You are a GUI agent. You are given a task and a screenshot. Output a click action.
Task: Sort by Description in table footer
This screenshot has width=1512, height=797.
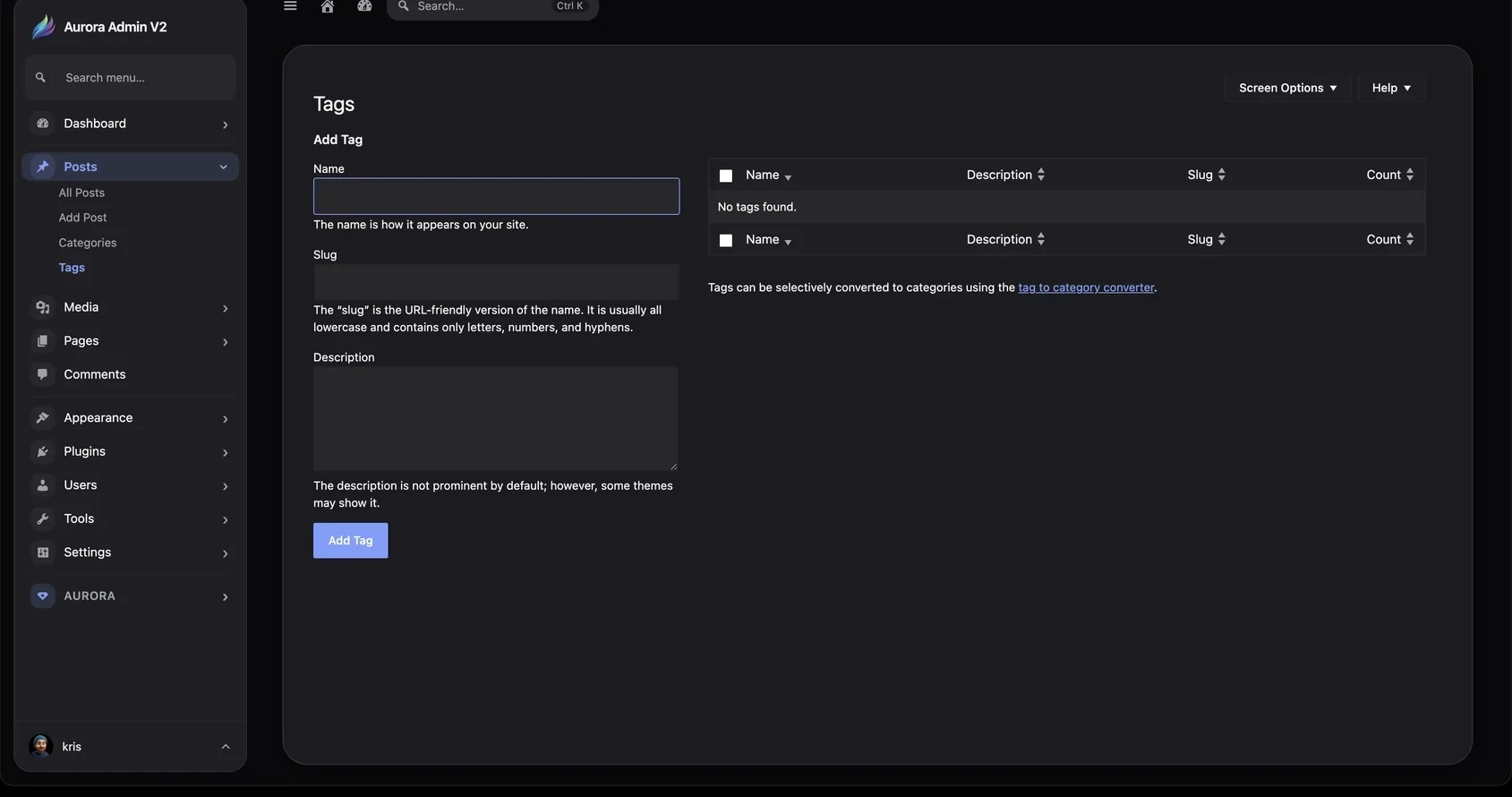coord(1005,239)
